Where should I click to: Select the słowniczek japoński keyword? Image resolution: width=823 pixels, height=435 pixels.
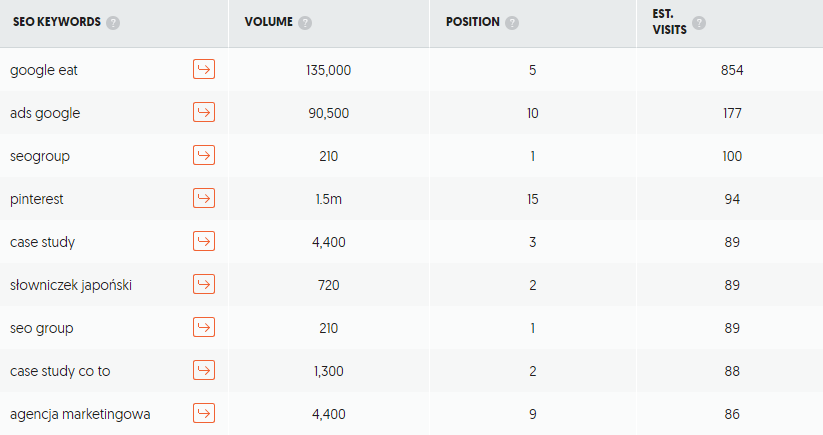click(71, 285)
